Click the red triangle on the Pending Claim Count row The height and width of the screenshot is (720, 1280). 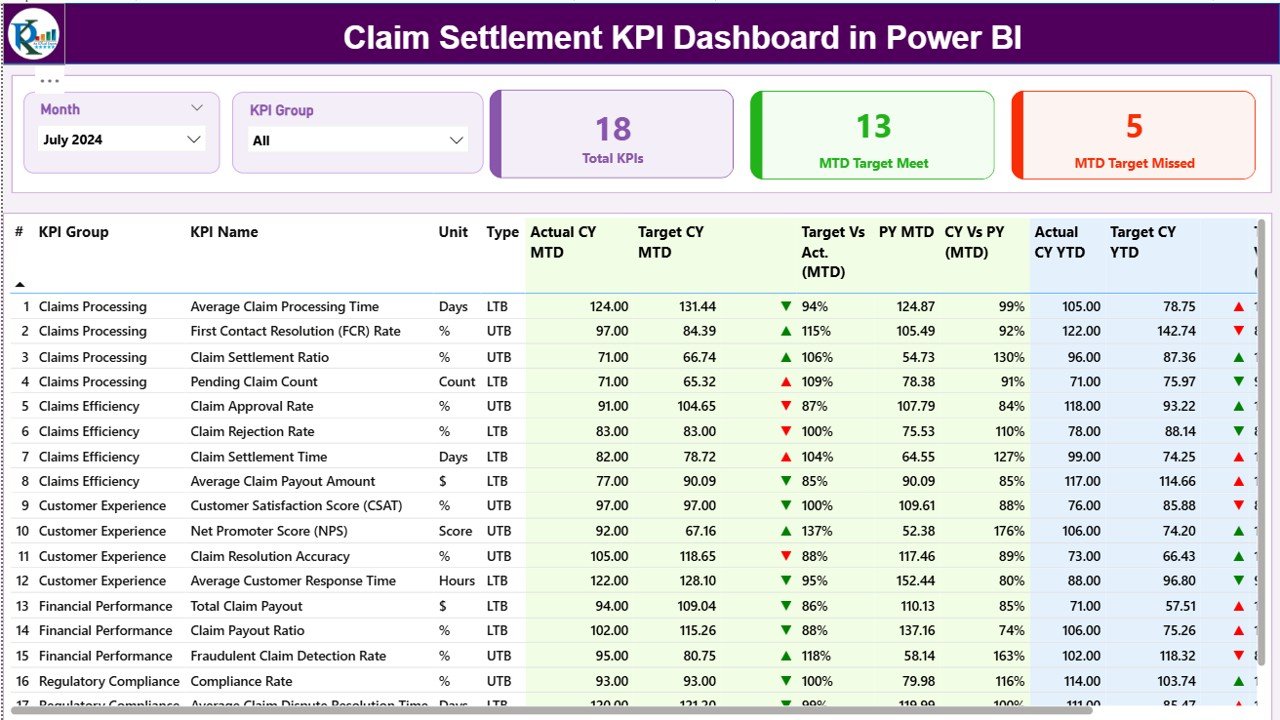coord(785,381)
